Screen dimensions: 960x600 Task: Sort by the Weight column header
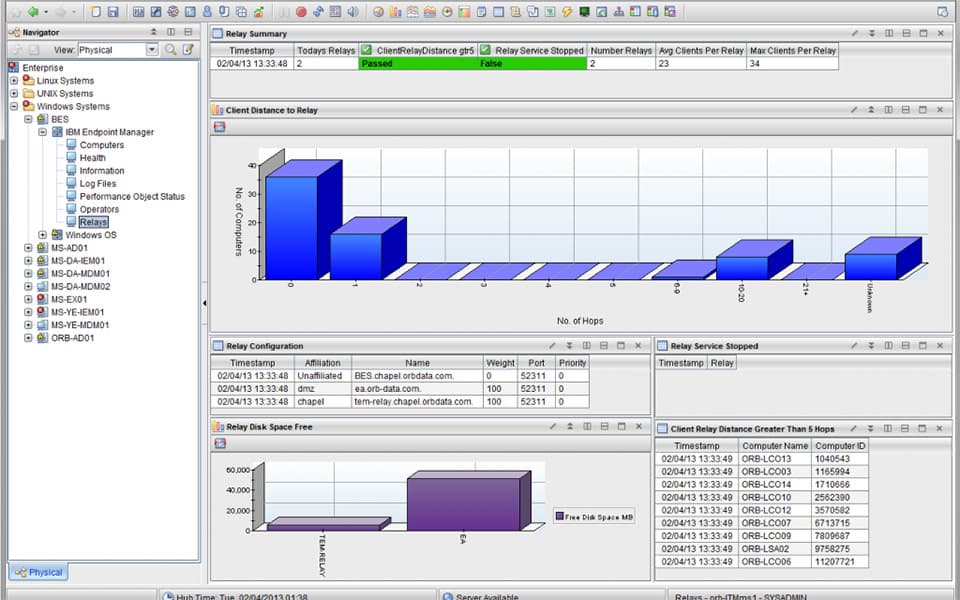(500, 362)
